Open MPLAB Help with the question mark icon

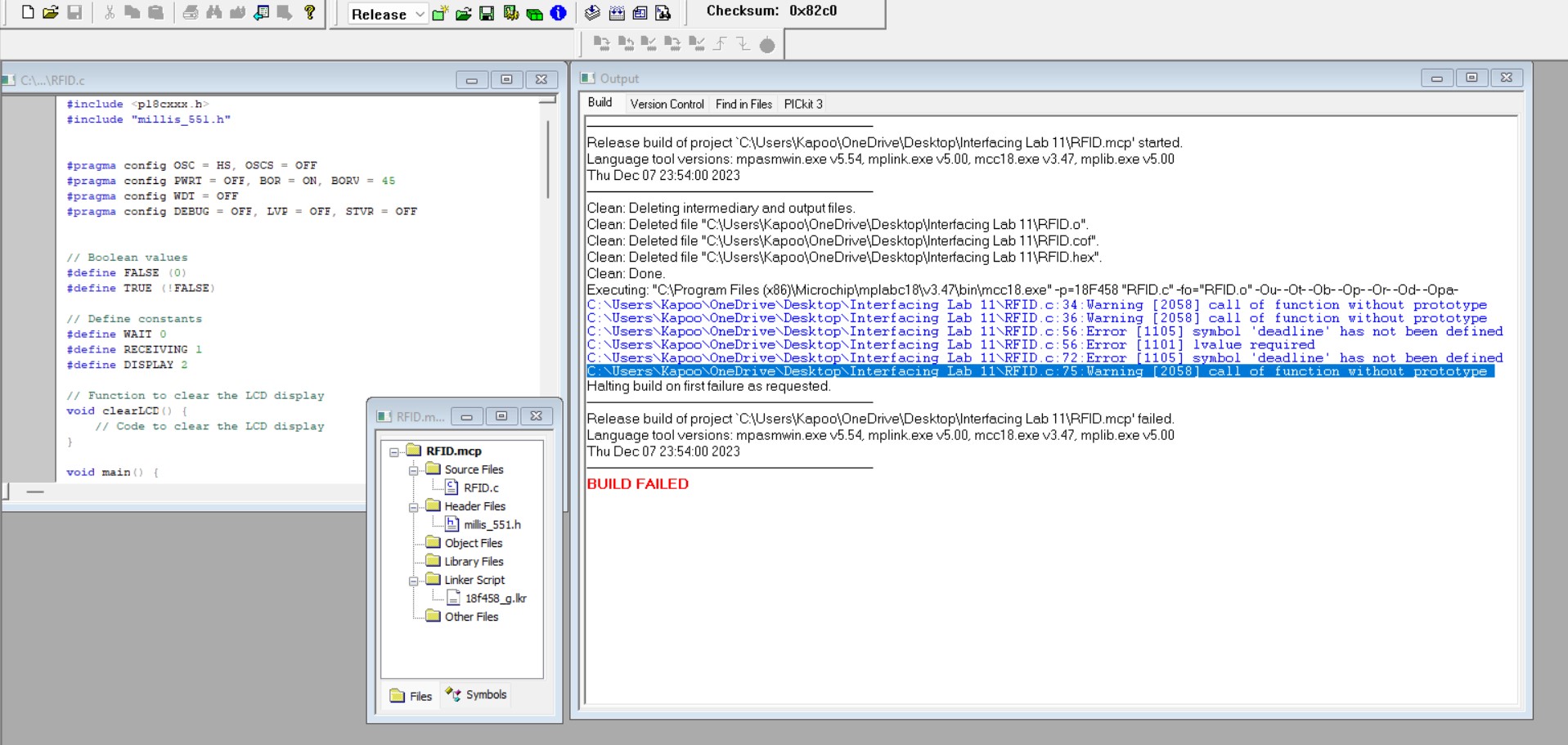coord(311,11)
